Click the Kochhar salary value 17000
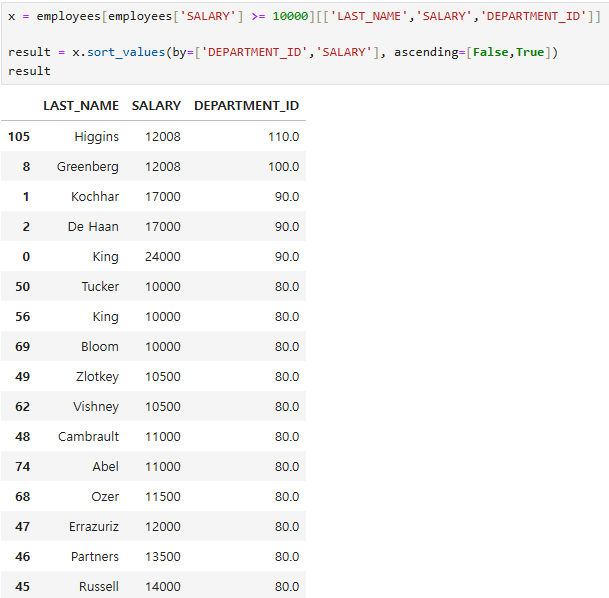The height and width of the screenshot is (598, 609). (163, 196)
